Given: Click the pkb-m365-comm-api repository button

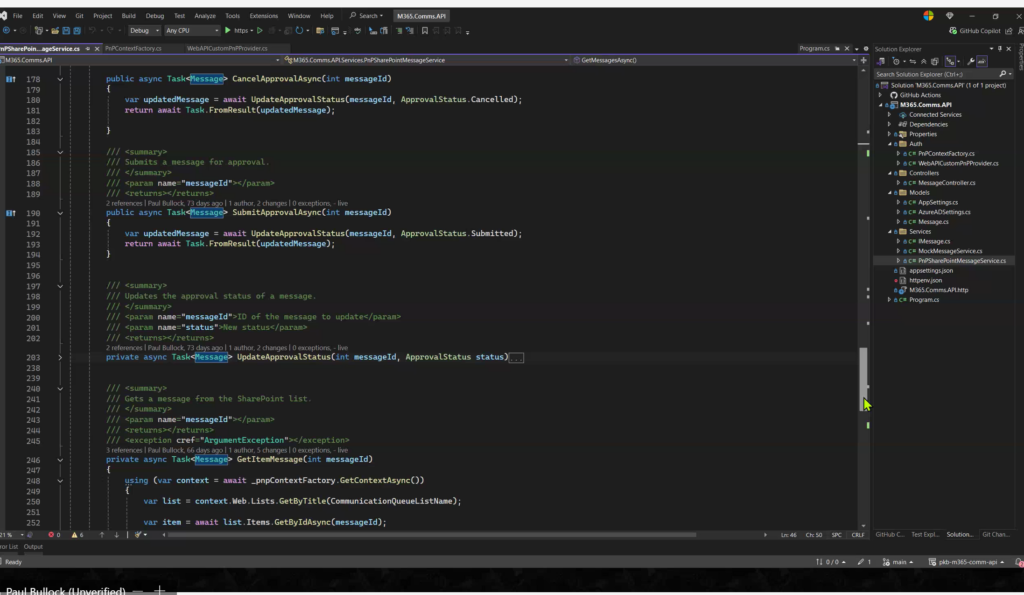Looking at the screenshot, I should click(967, 562).
